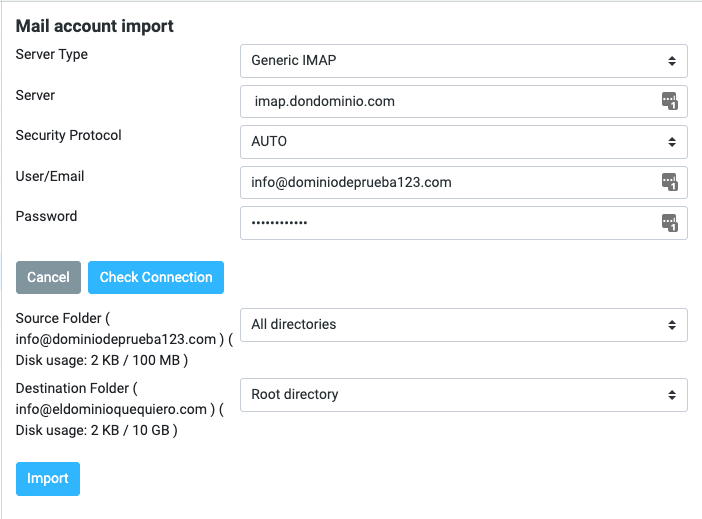Click the Password label text
The image size is (702, 519).
(46, 216)
